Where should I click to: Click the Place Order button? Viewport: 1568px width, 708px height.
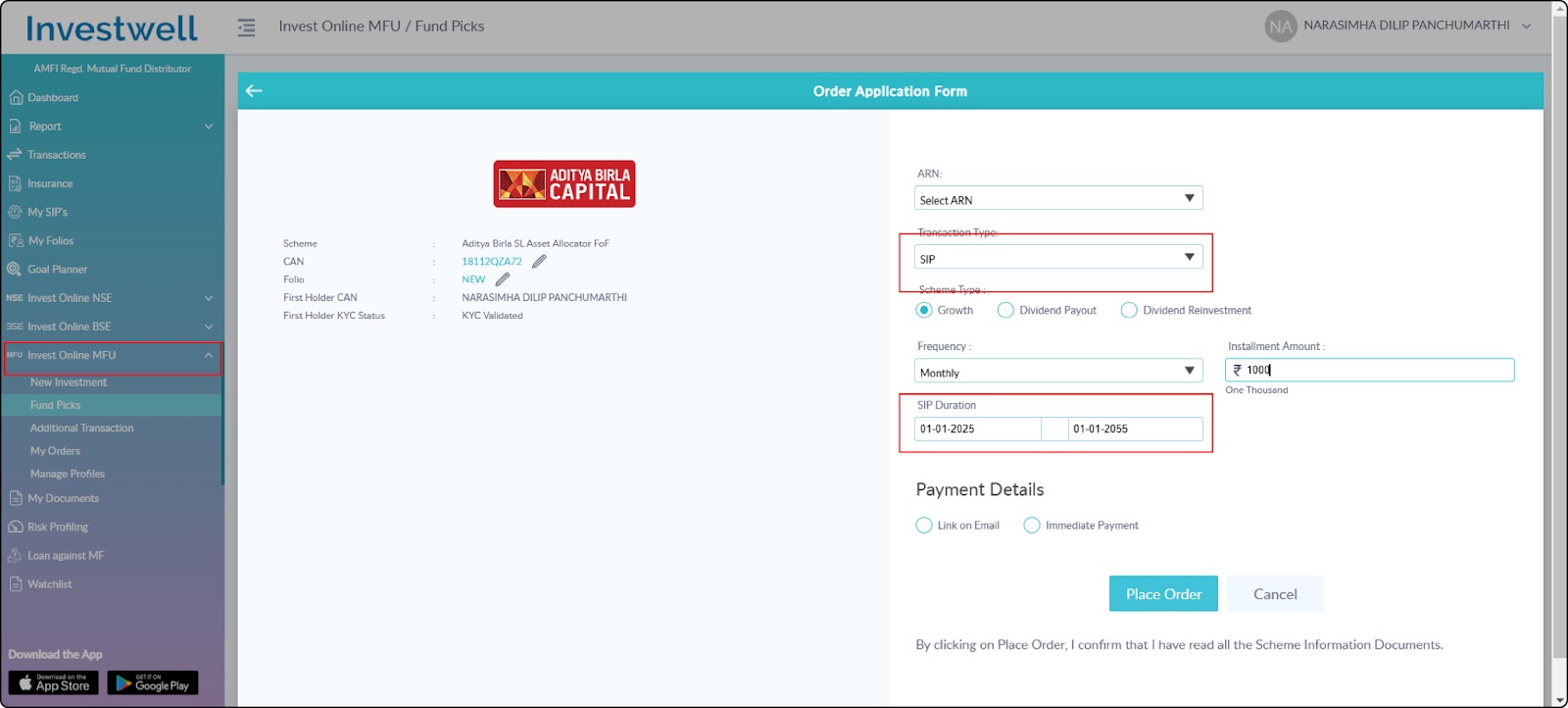point(1163,593)
